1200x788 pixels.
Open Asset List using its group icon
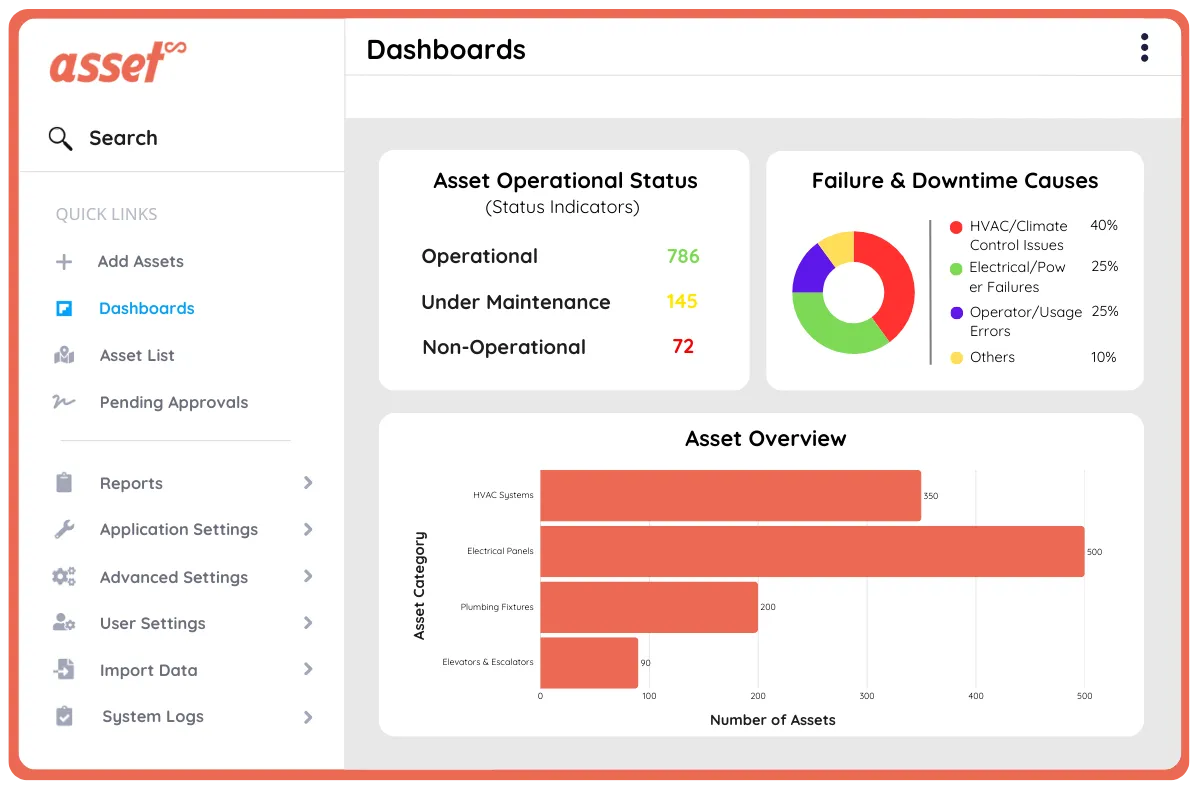[64, 355]
